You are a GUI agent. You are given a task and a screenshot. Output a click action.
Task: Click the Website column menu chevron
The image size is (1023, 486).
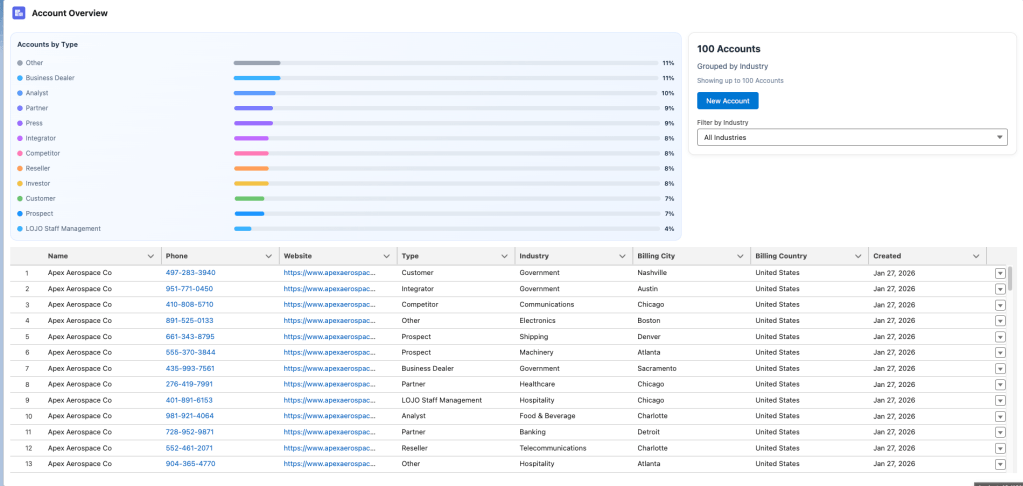click(387, 256)
